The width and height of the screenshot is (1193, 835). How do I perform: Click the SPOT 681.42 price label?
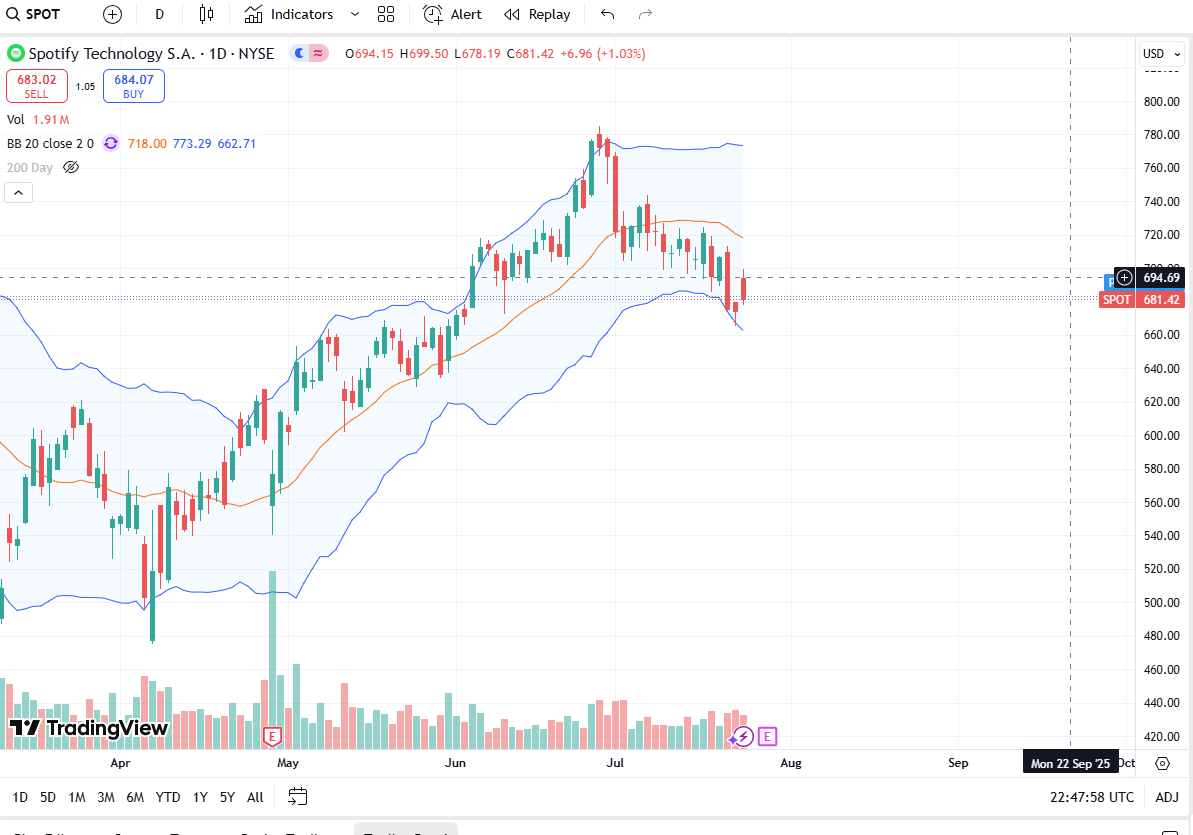pyautogui.click(x=1141, y=300)
